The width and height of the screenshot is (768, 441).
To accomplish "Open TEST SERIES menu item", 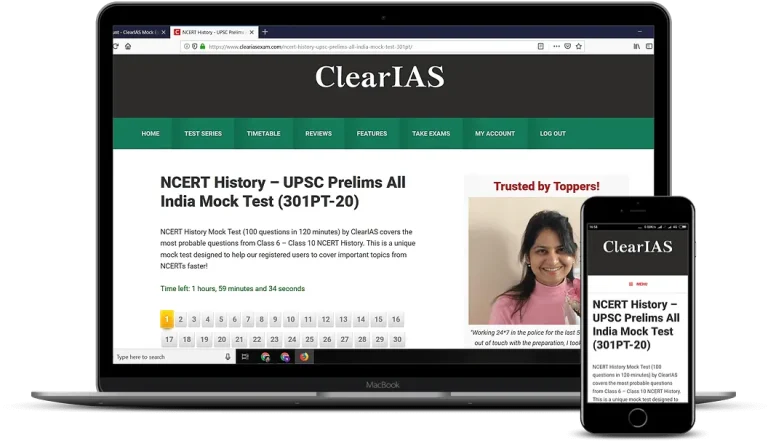I will (203, 133).
